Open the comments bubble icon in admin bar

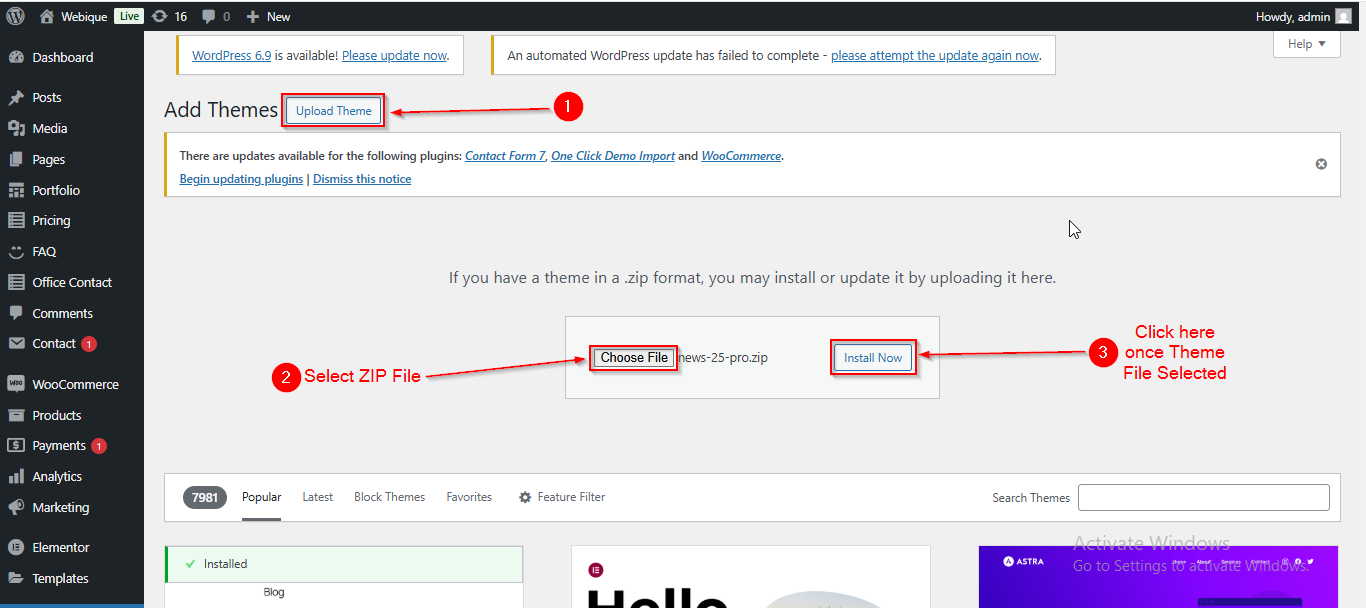tap(208, 16)
